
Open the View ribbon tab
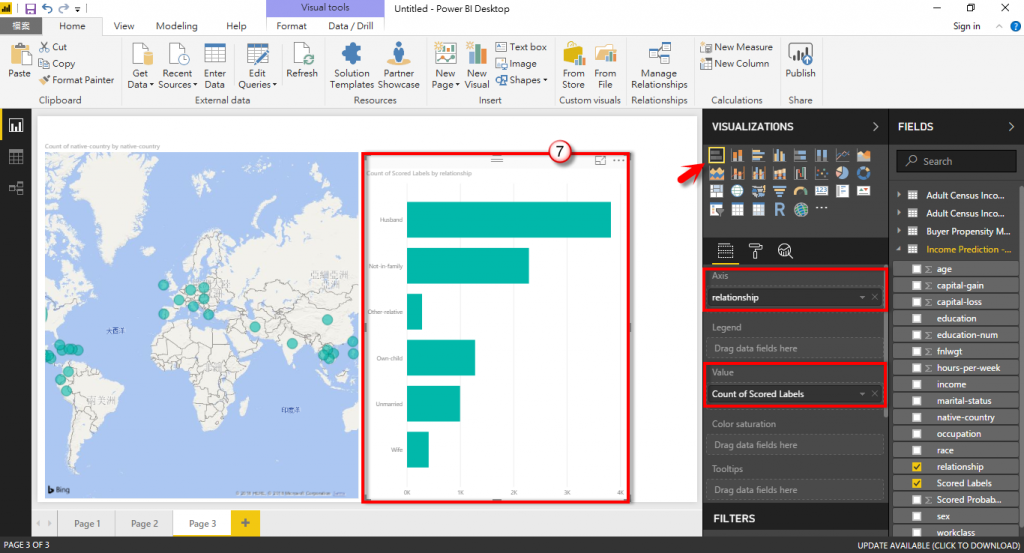pyautogui.click(x=123, y=26)
